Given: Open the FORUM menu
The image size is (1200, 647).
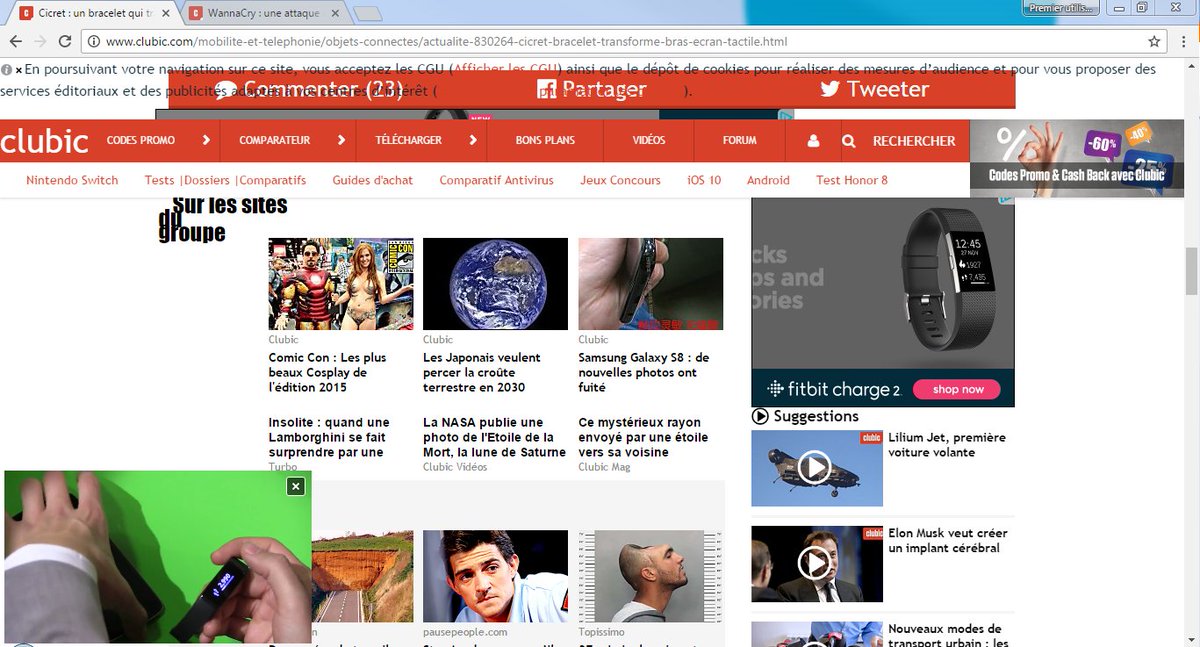Looking at the screenshot, I should [x=740, y=141].
